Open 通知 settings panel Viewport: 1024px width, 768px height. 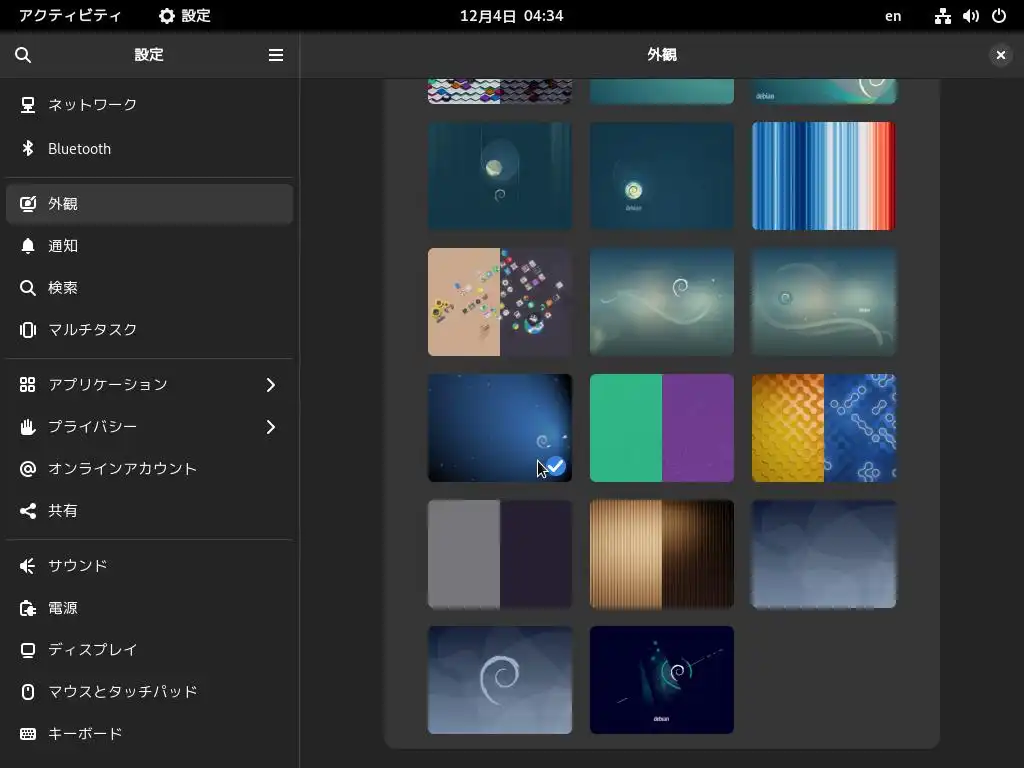[150, 246]
